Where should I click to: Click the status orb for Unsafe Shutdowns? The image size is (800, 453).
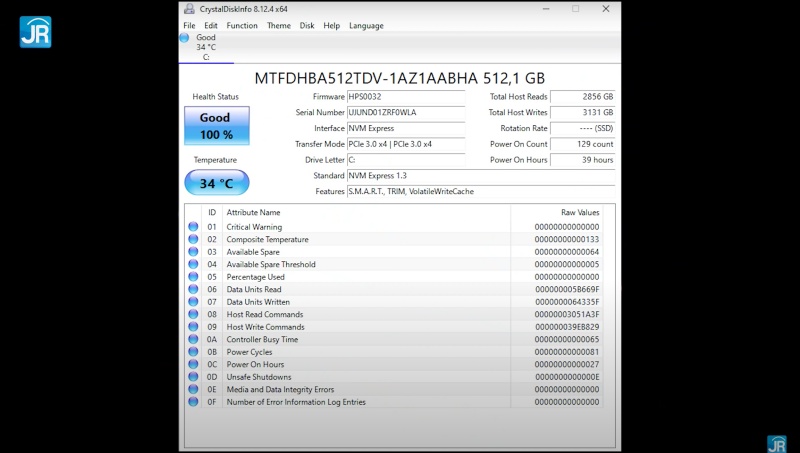point(193,377)
